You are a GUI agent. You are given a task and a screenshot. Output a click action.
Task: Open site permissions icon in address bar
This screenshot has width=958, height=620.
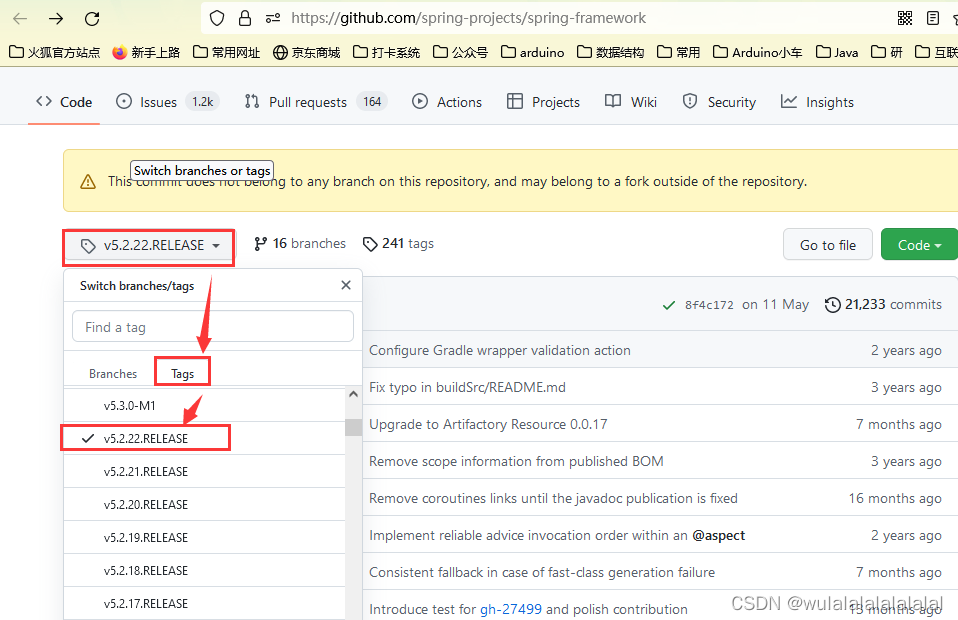coord(272,18)
